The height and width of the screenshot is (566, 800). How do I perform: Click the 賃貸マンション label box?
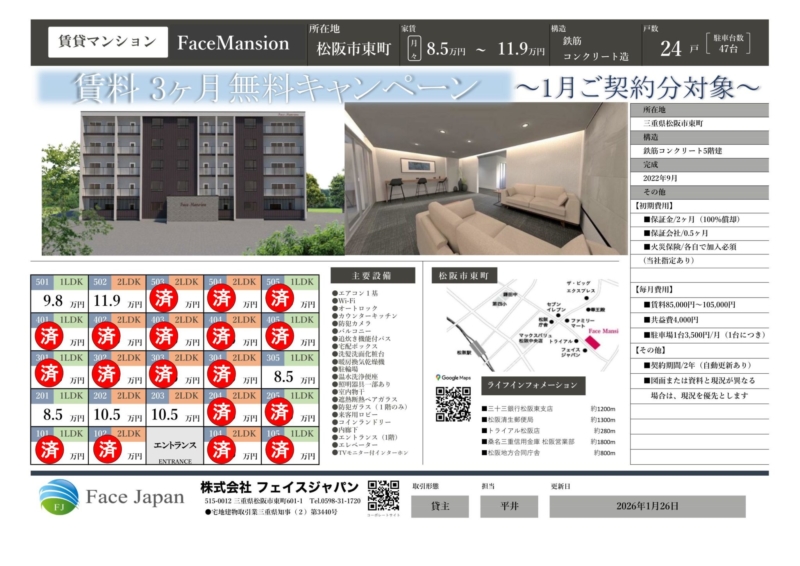click(107, 41)
